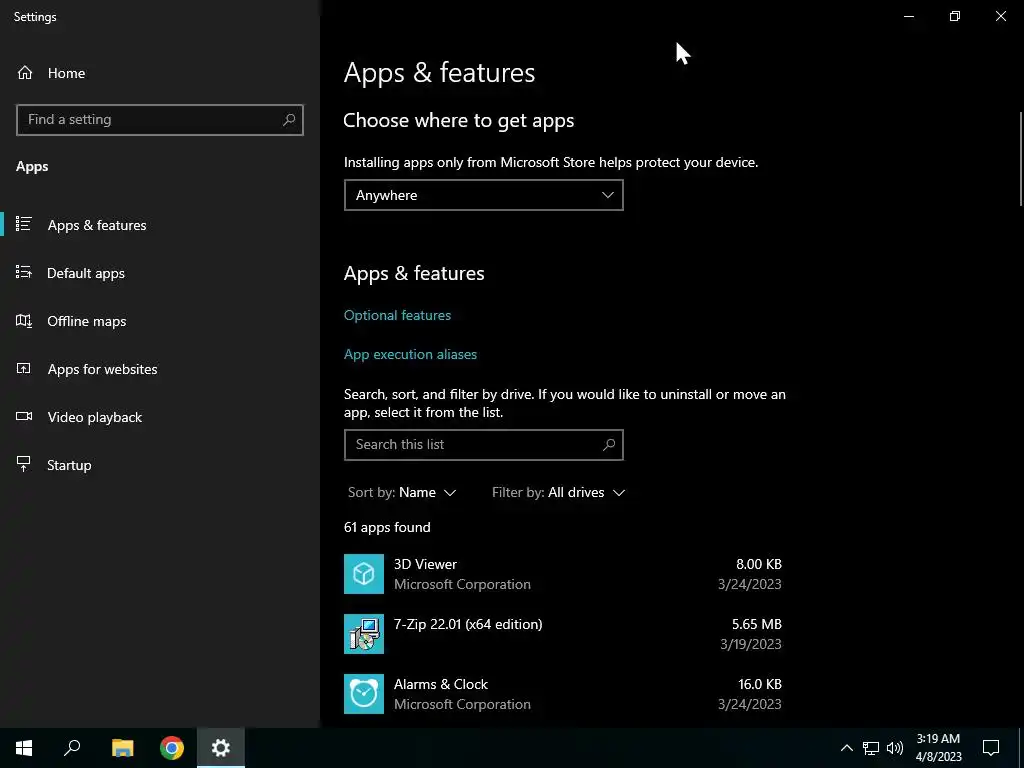Open the Filter by All drives dropdown
The width and height of the screenshot is (1024, 768).
point(558,492)
